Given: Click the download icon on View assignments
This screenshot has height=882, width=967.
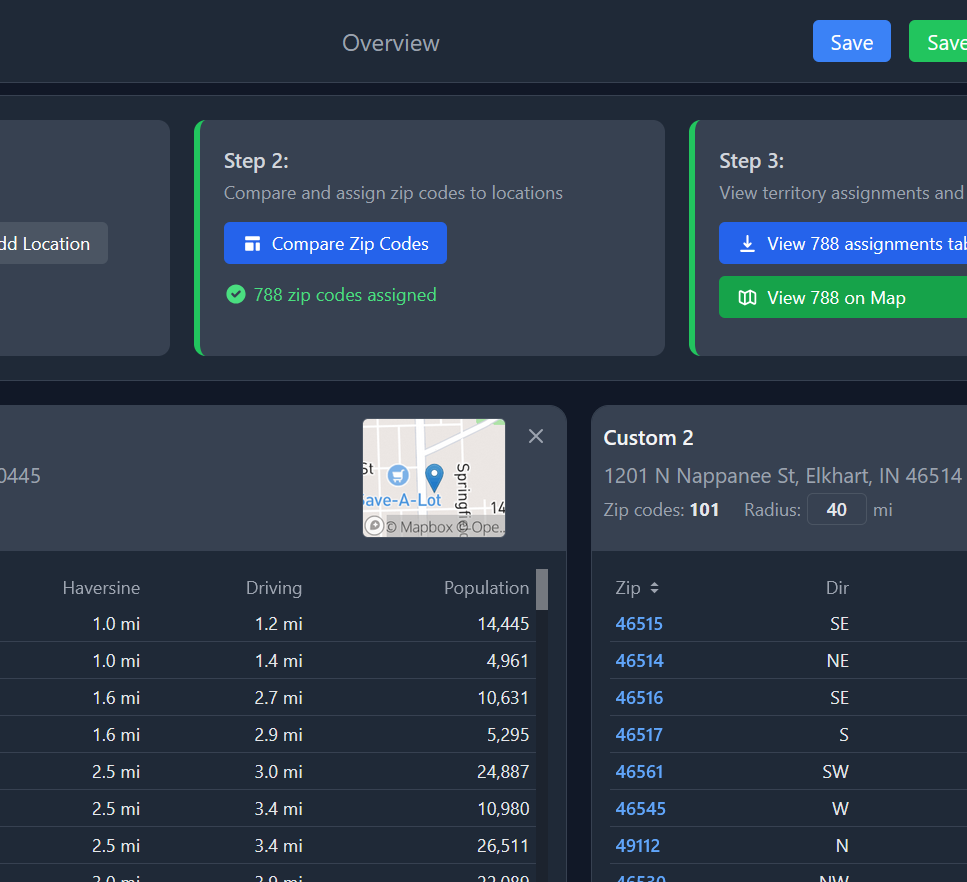Looking at the screenshot, I should coord(747,244).
